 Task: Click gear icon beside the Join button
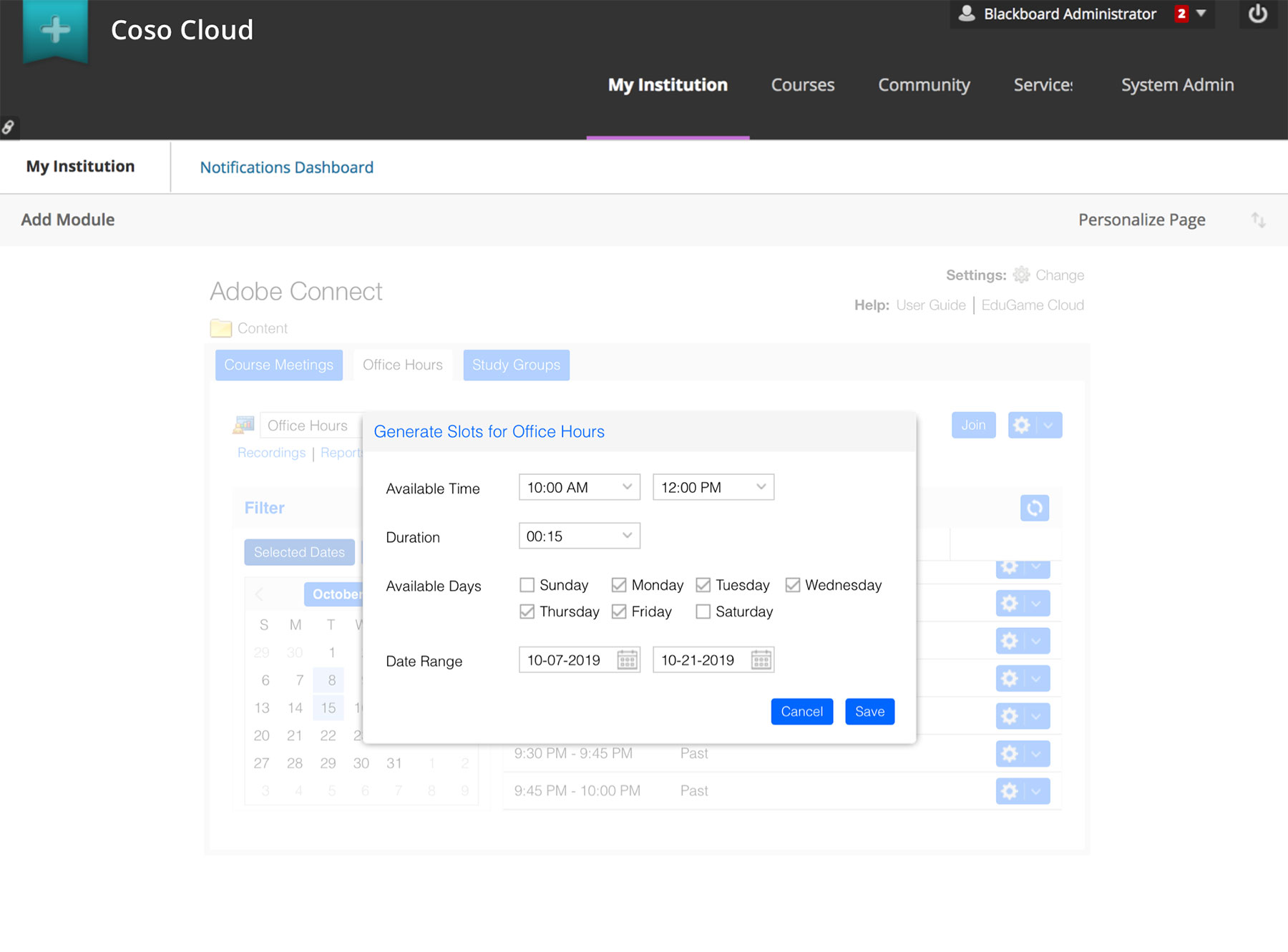pos(1022,425)
